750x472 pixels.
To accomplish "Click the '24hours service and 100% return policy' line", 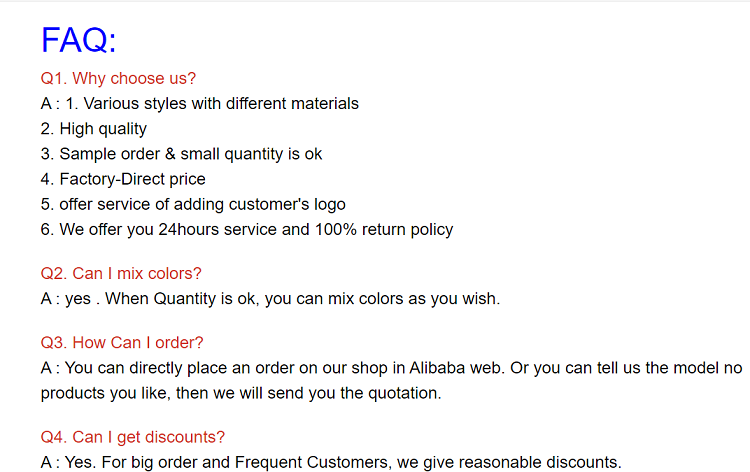I will [x=247, y=230].
